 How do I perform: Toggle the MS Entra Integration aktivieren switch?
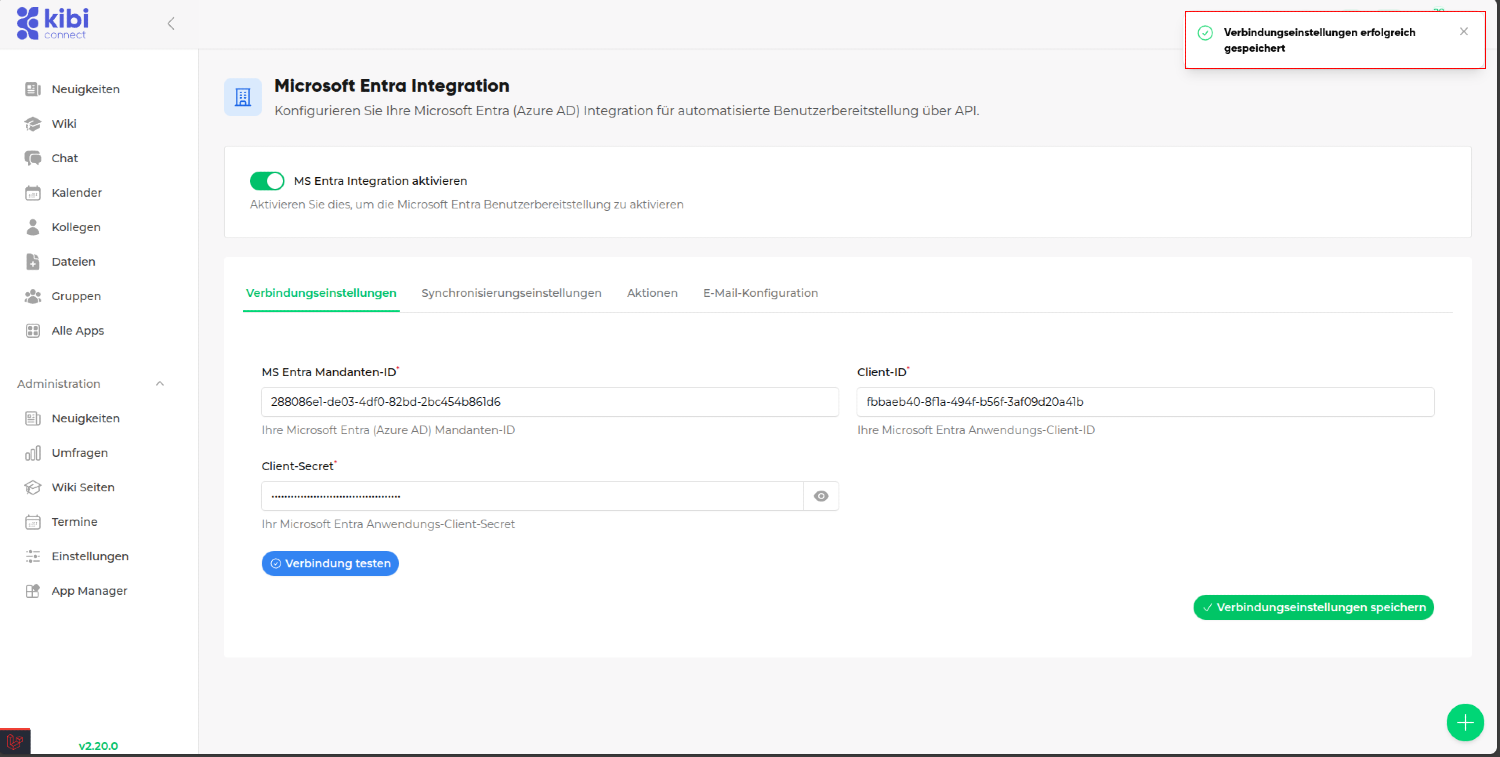click(x=267, y=181)
